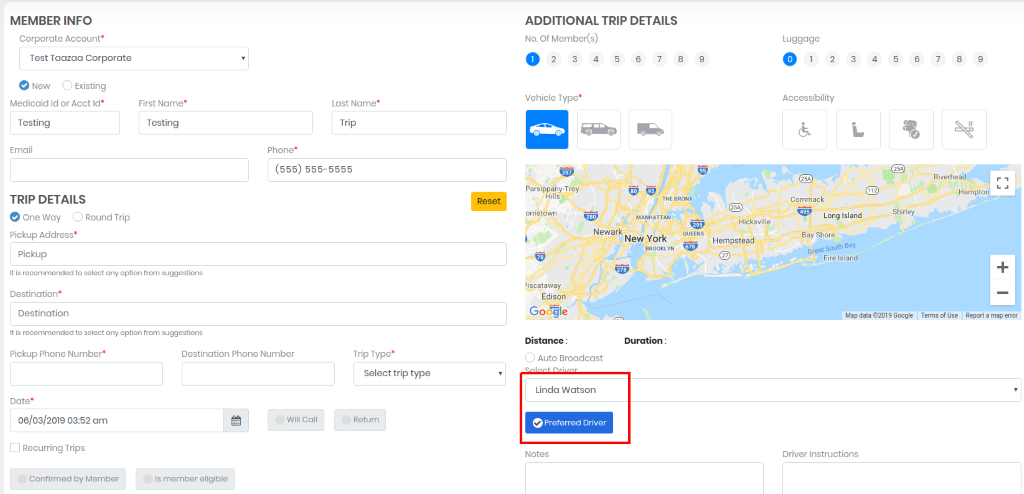Set number of members to 4
The image size is (1024, 494).
[x=596, y=59]
